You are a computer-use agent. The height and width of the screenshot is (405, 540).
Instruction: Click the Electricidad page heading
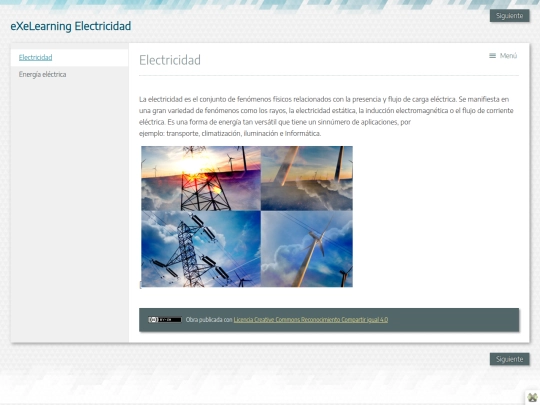pos(170,60)
